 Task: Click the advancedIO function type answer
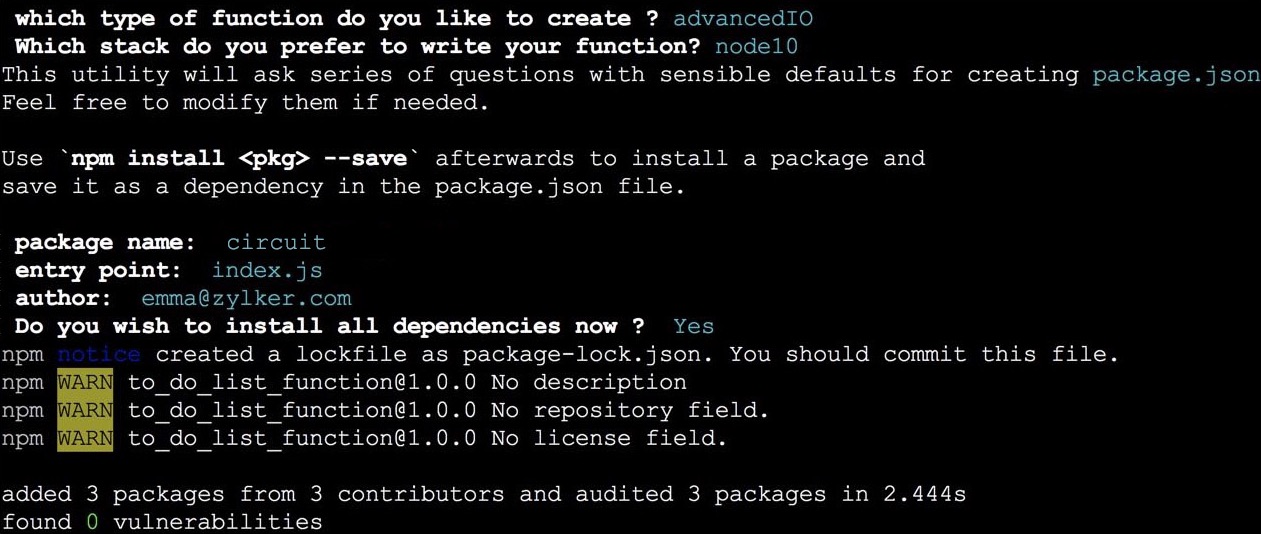743,18
